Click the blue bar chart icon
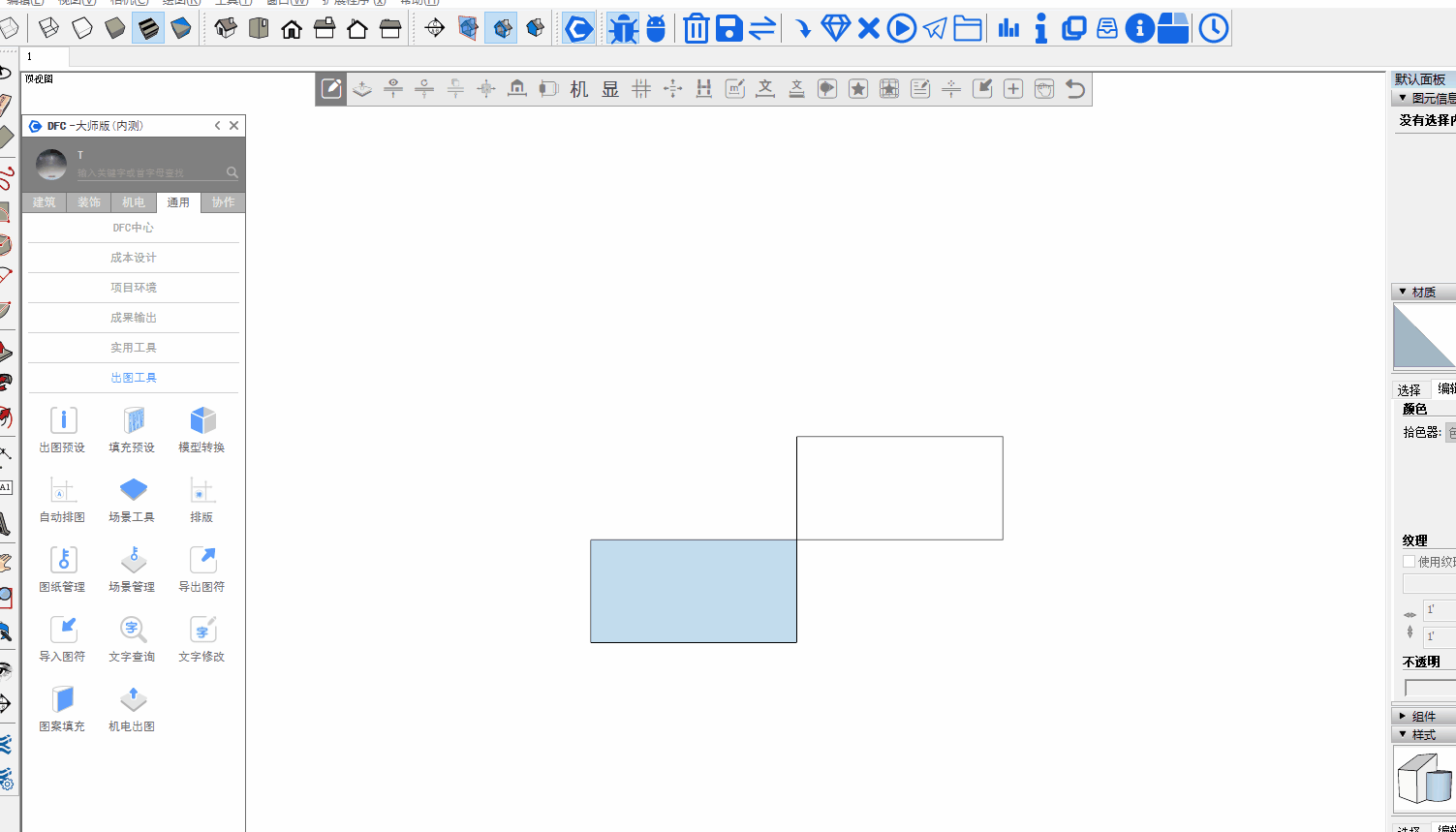1456x832 pixels. point(1008,29)
